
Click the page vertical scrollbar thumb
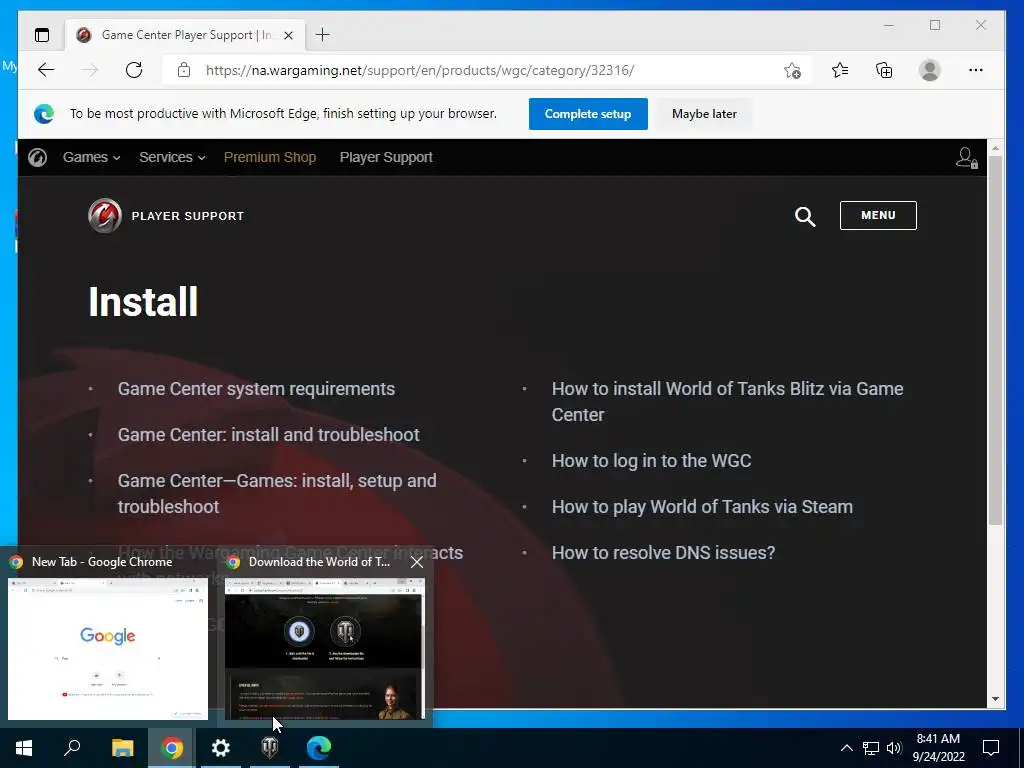(x=995, y=340)
